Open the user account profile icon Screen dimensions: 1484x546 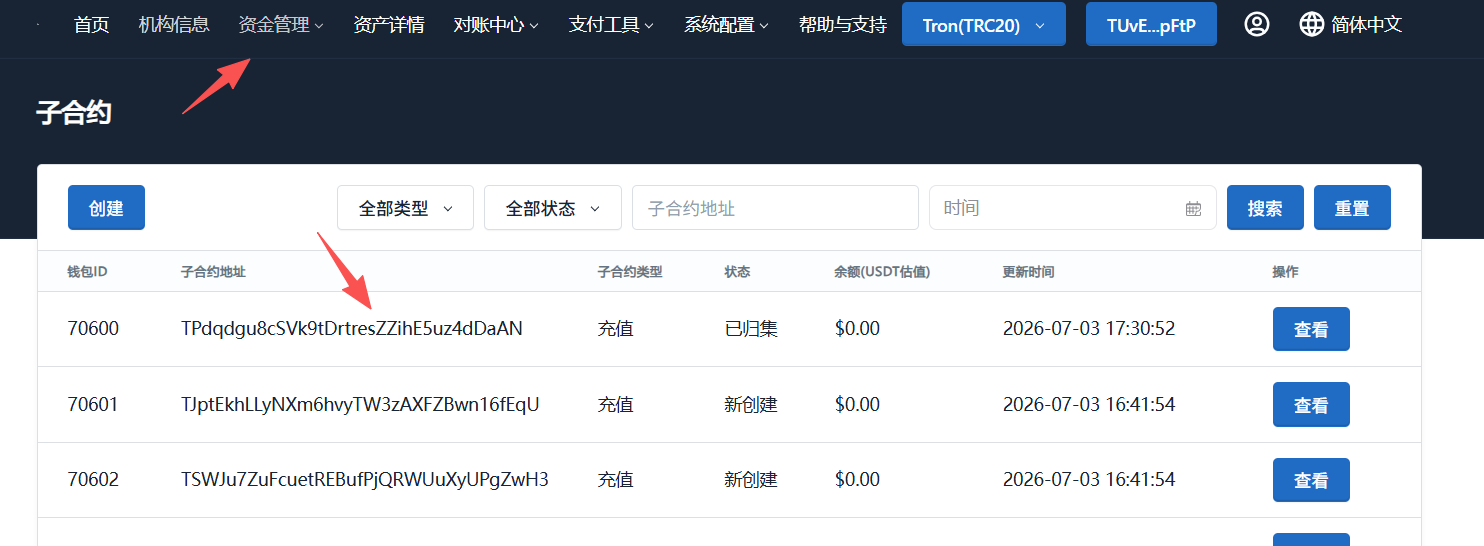click(x=1257, y=24)
